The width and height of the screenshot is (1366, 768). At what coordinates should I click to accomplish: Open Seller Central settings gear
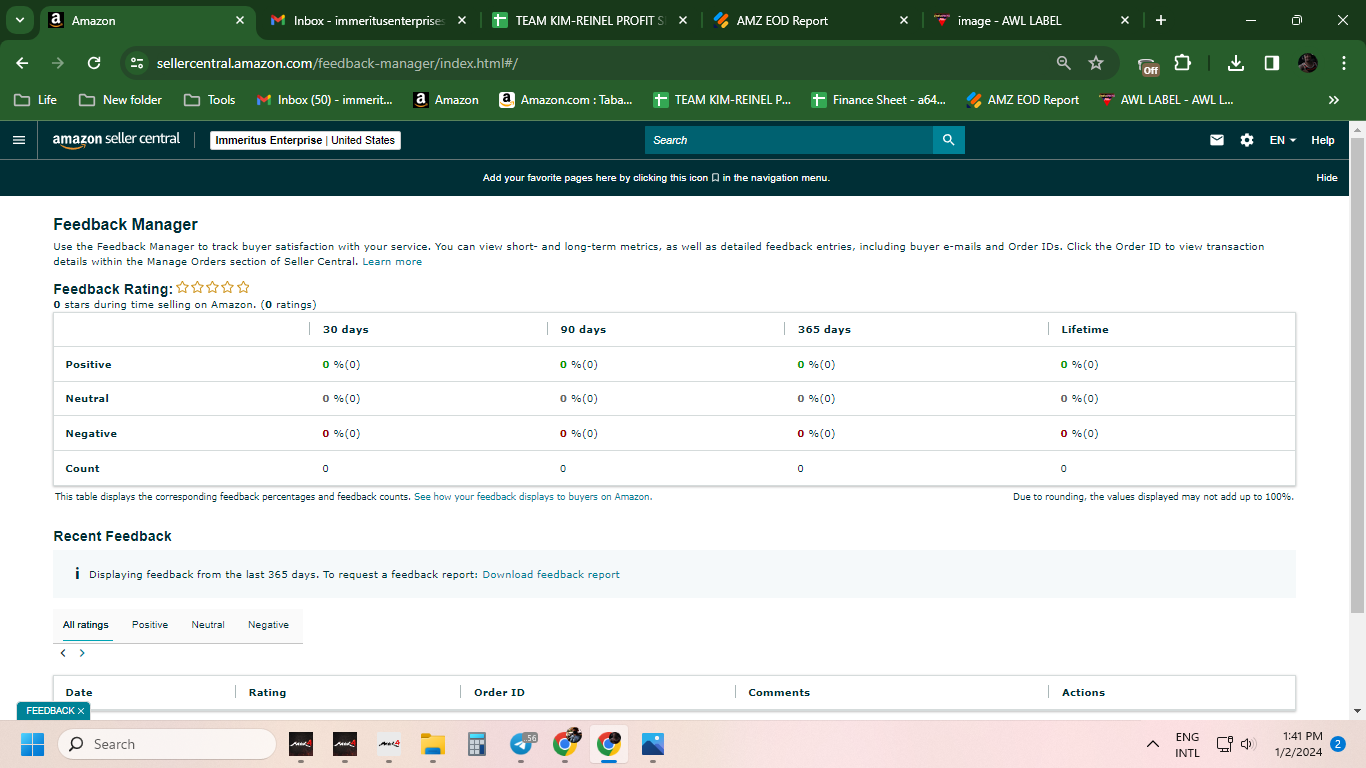click(1247, 140)
